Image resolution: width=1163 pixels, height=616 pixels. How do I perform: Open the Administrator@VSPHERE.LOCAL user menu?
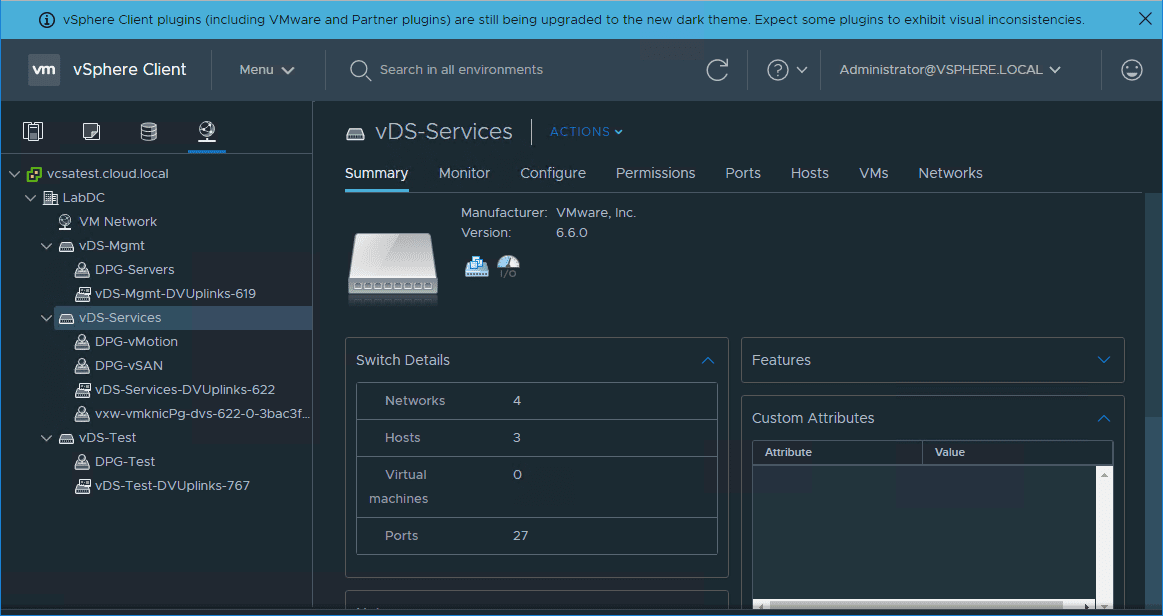pyautogui.click(x=950, y=70)
